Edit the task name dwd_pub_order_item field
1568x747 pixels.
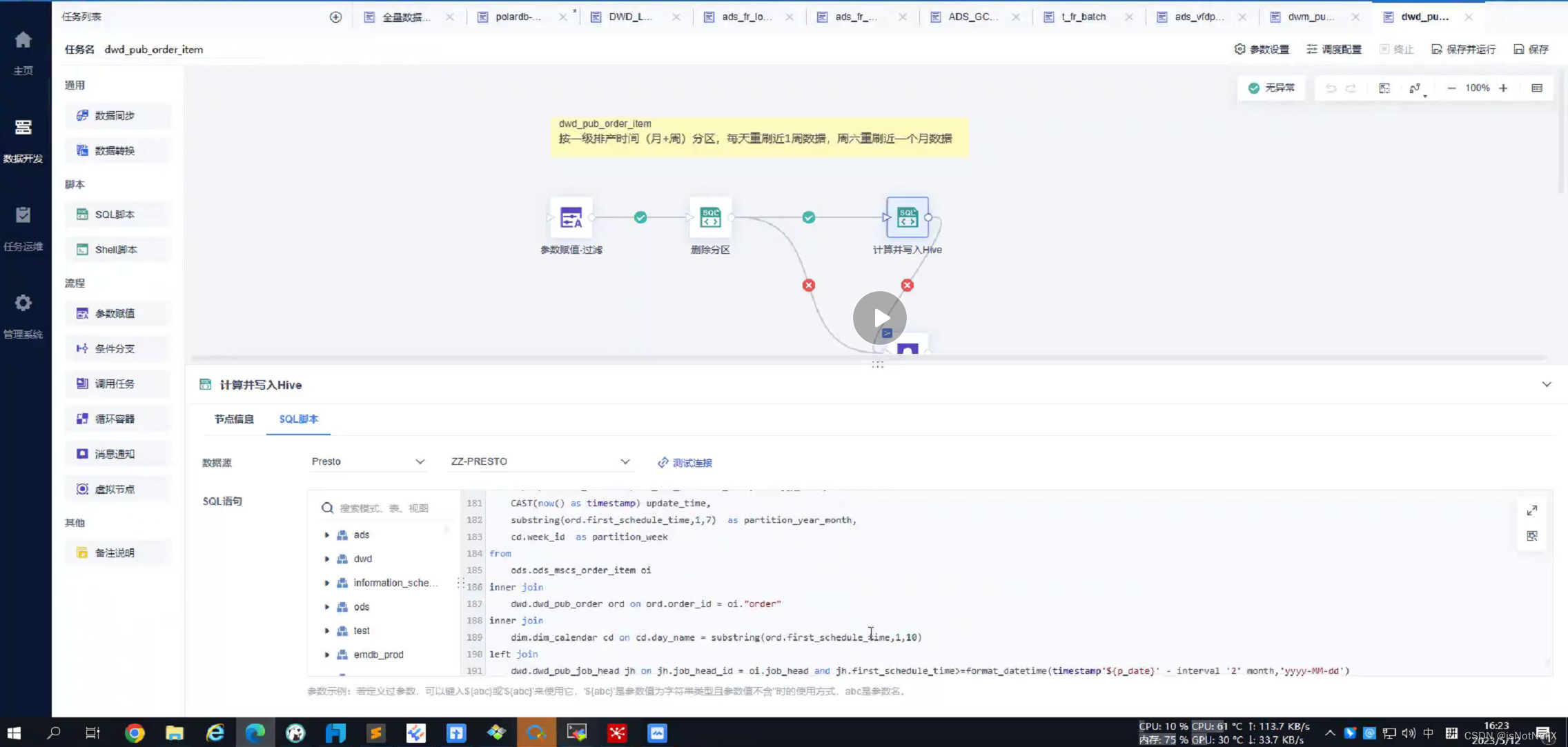183,50
